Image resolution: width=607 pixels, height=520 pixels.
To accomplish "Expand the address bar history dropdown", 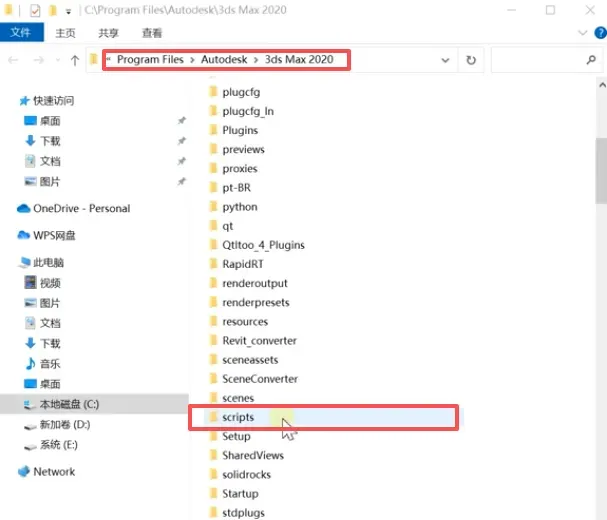I will tap(445, 60).
